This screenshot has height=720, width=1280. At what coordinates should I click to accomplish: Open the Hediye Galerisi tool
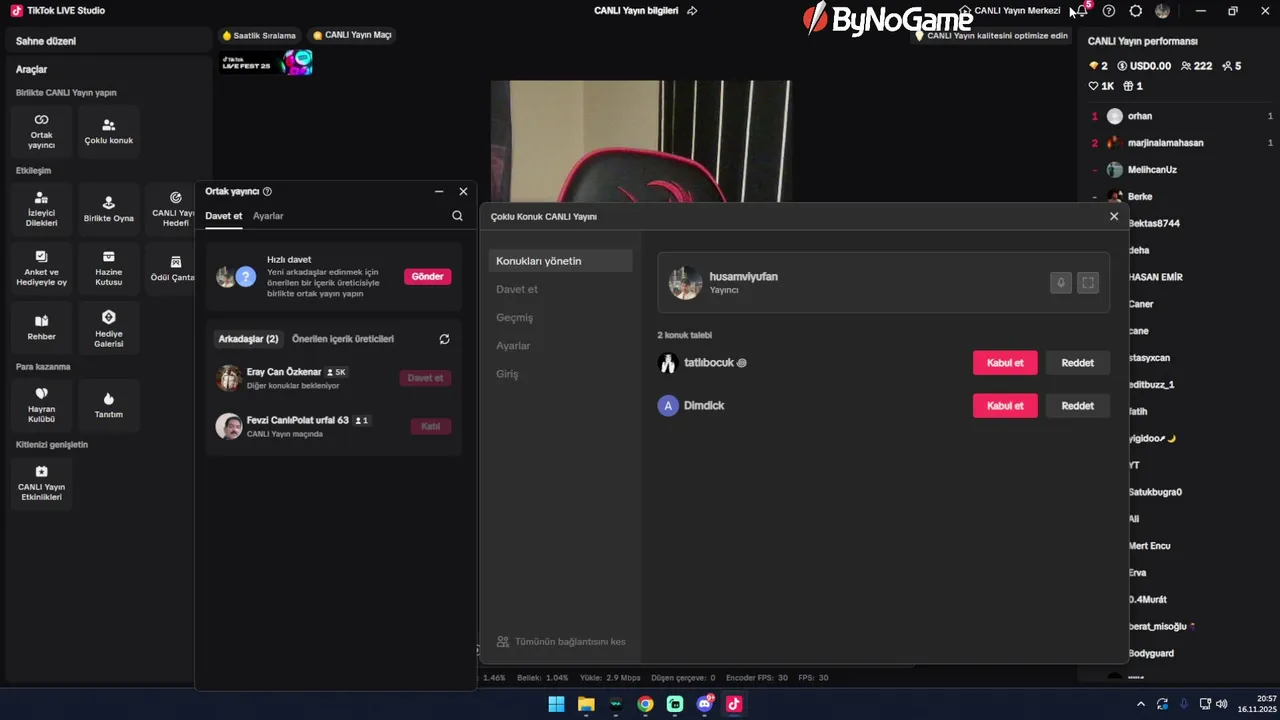click(108, 327)
